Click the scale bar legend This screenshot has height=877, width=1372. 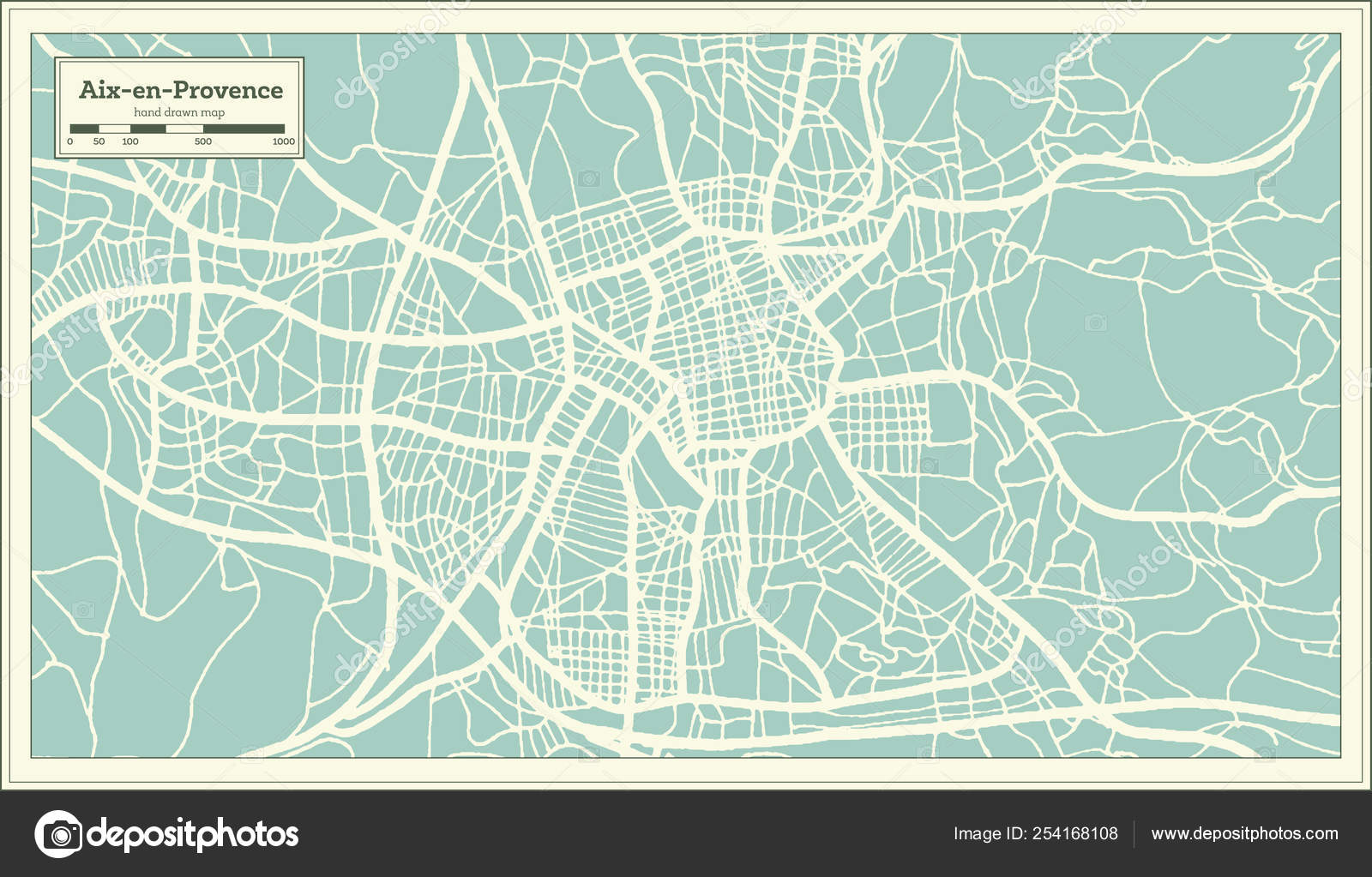178,129
